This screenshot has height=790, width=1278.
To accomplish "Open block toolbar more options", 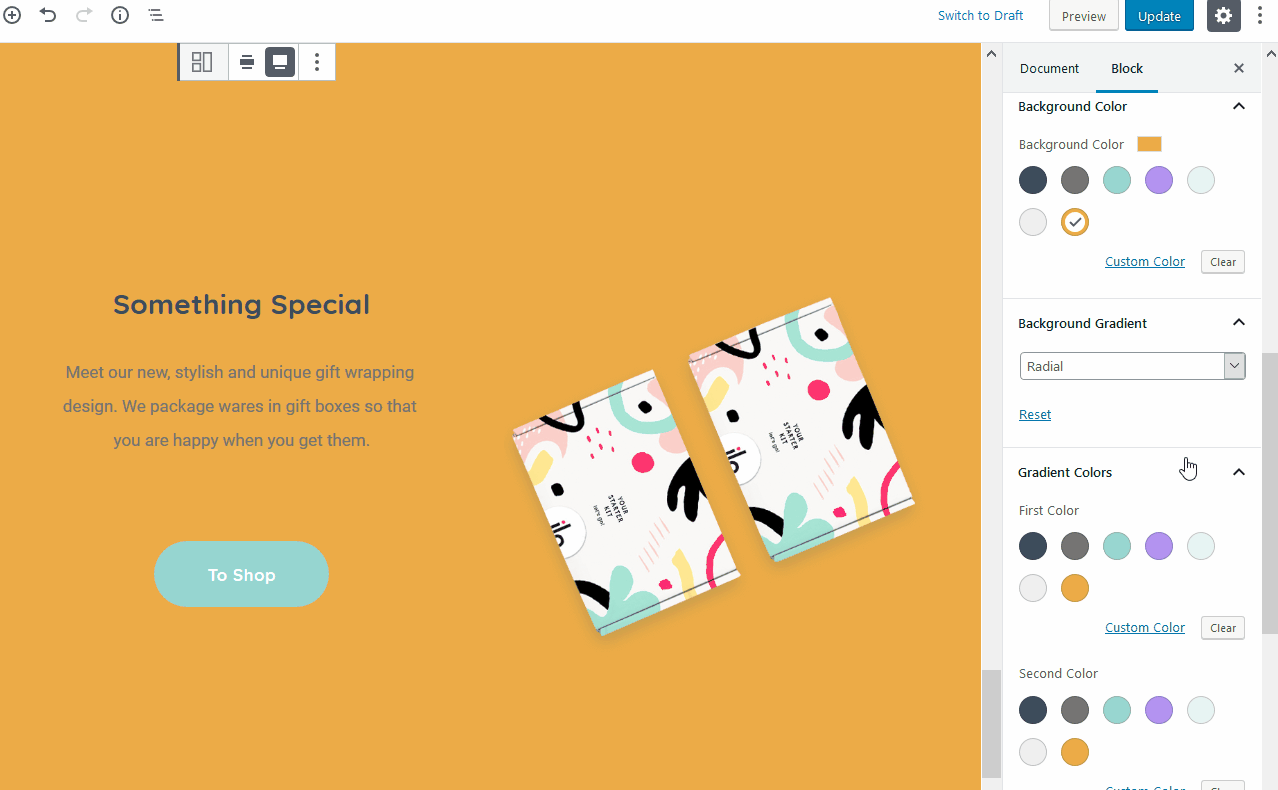I will coord(317,62).
